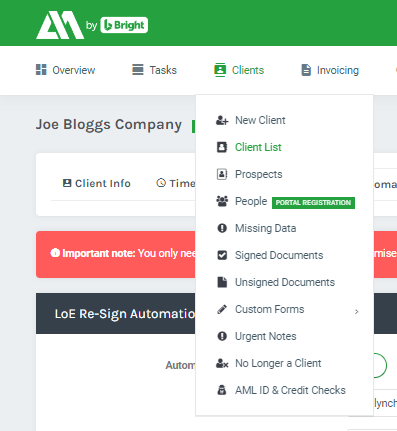Image resolution: width=397 pixels, height=431 pixels.
Task: Click the Custom Forms pencil icon
Action: [x=222, y=309]
